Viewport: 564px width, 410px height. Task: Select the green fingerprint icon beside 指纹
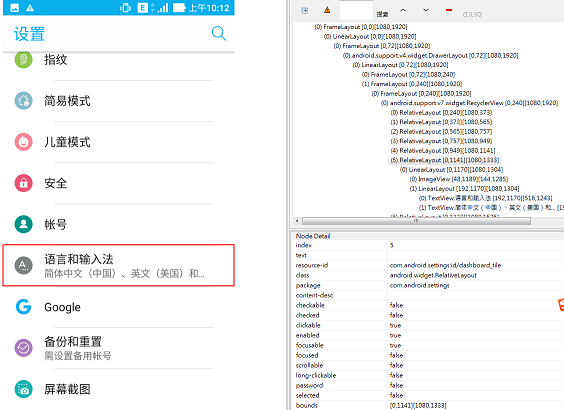[x=23, y=59]
